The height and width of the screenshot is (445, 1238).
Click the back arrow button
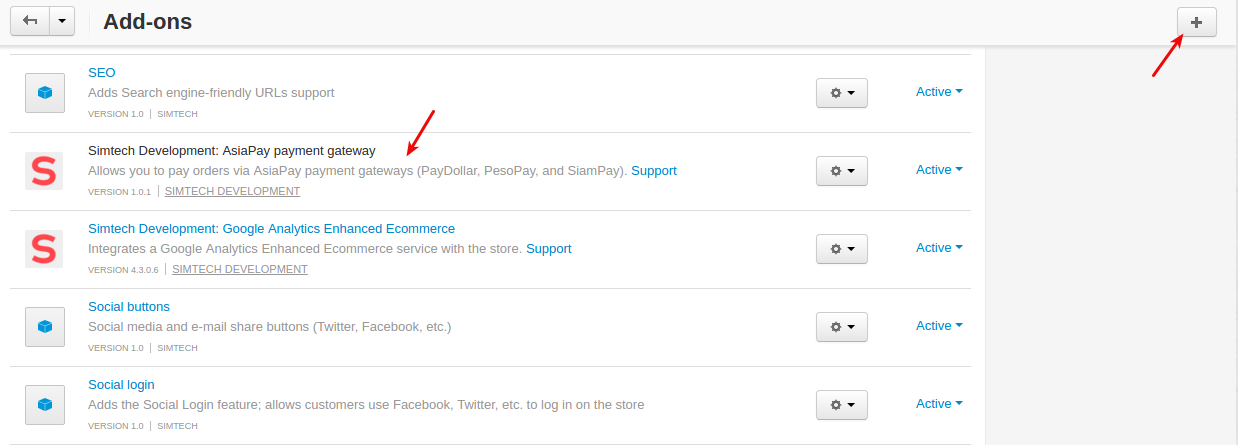(x=30, y=21)
